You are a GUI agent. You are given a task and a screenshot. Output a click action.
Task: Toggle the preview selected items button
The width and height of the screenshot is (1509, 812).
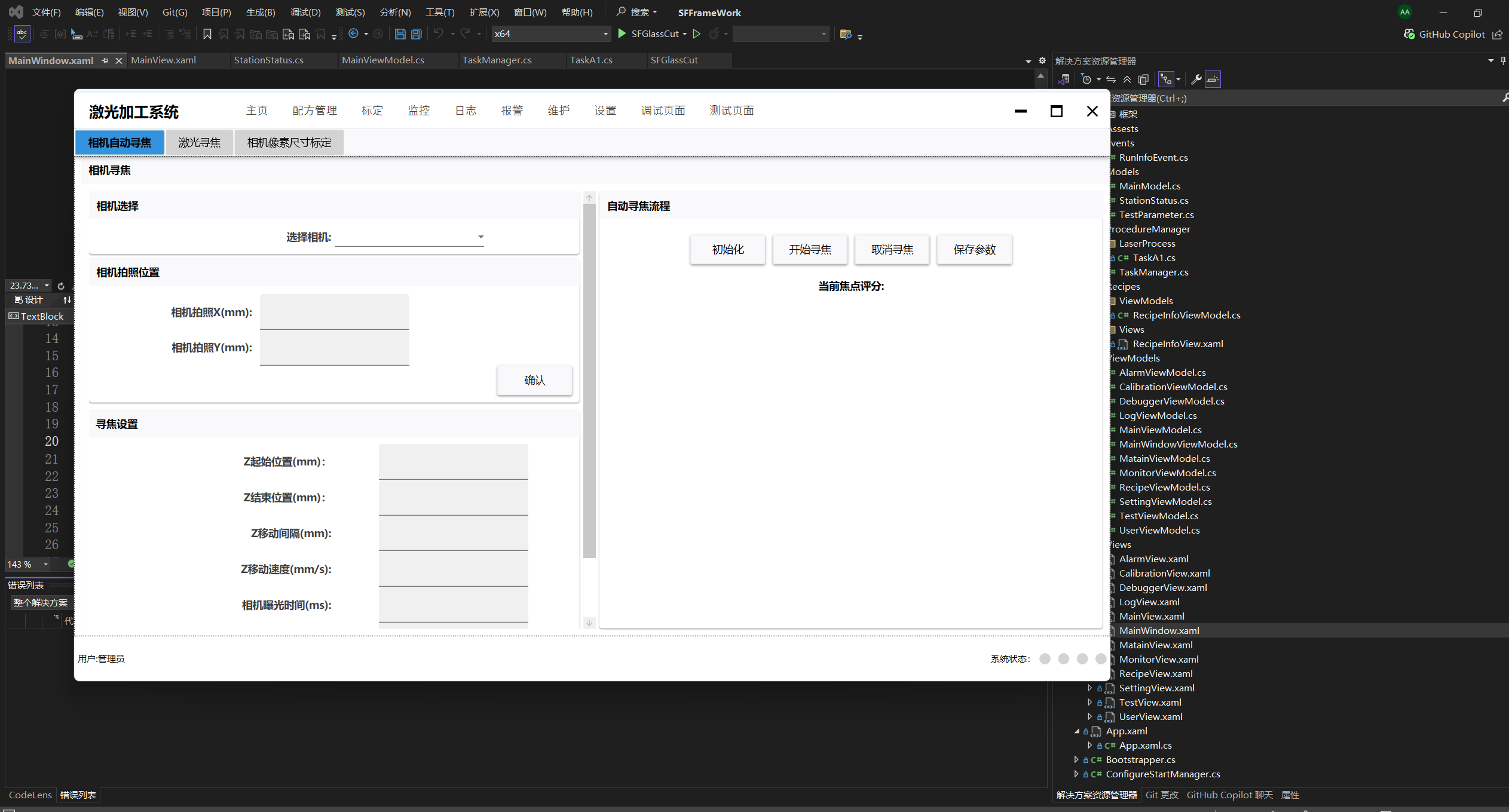1213,79
